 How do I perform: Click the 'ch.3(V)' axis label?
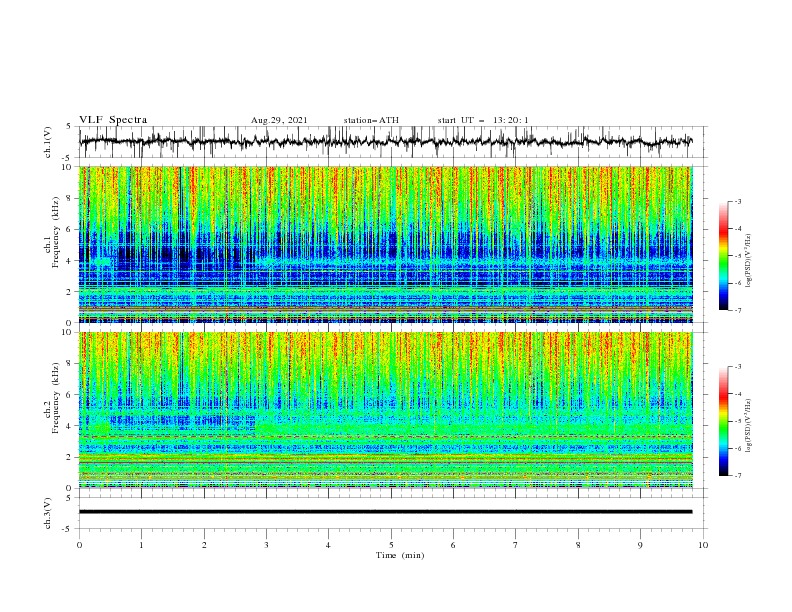coord(48,513)
